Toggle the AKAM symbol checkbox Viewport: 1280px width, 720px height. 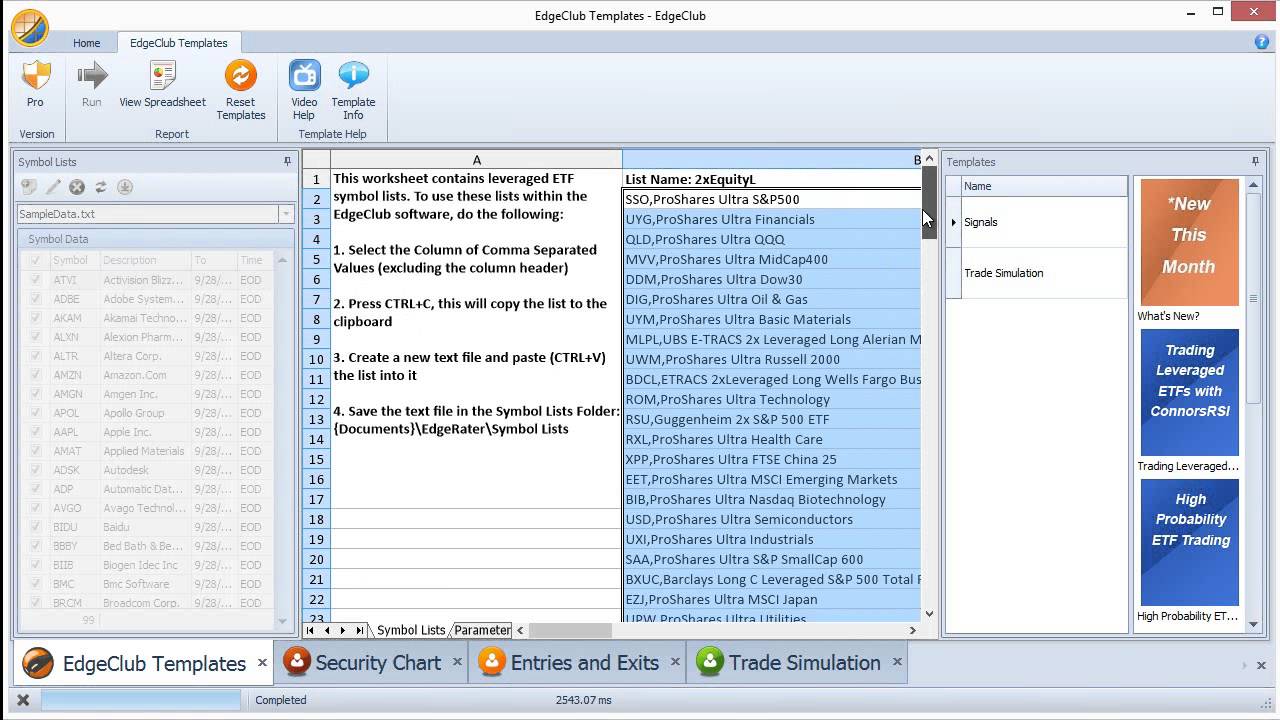pos(36,318)
